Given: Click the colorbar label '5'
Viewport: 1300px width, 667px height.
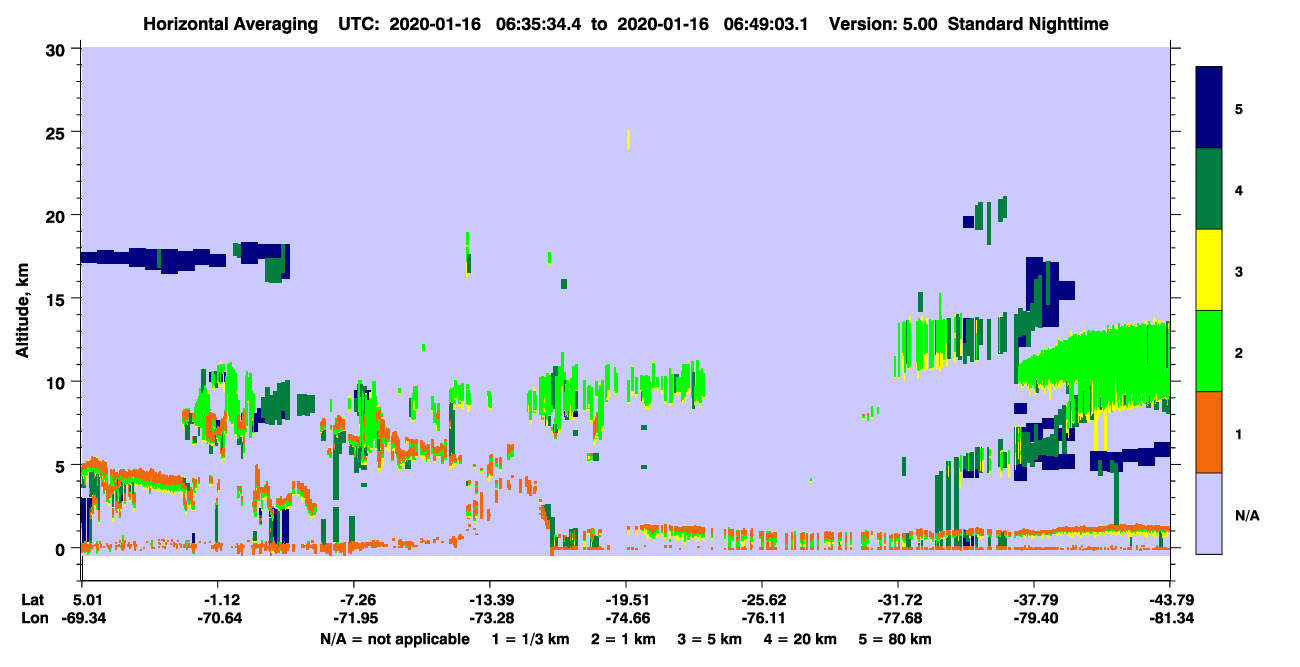Looking at the screenshot, I should click(1239, 109).
